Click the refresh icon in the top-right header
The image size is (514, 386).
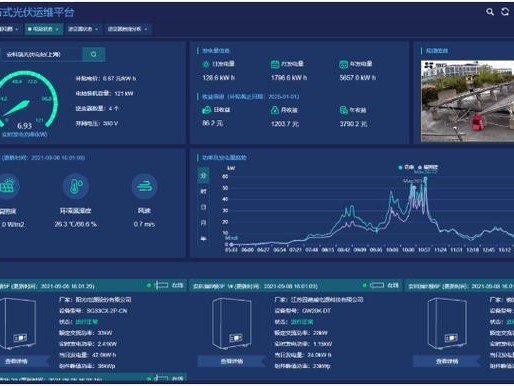click(505, 12)
